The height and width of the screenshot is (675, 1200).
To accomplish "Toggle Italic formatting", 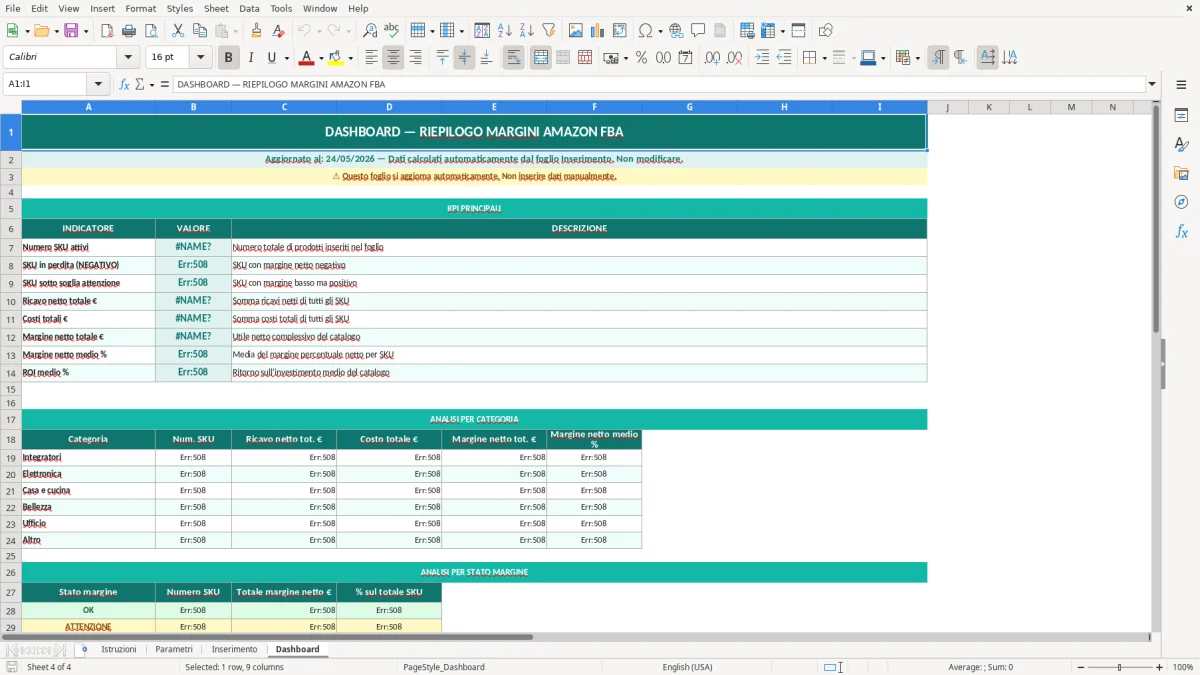I will tap(250, 58).
